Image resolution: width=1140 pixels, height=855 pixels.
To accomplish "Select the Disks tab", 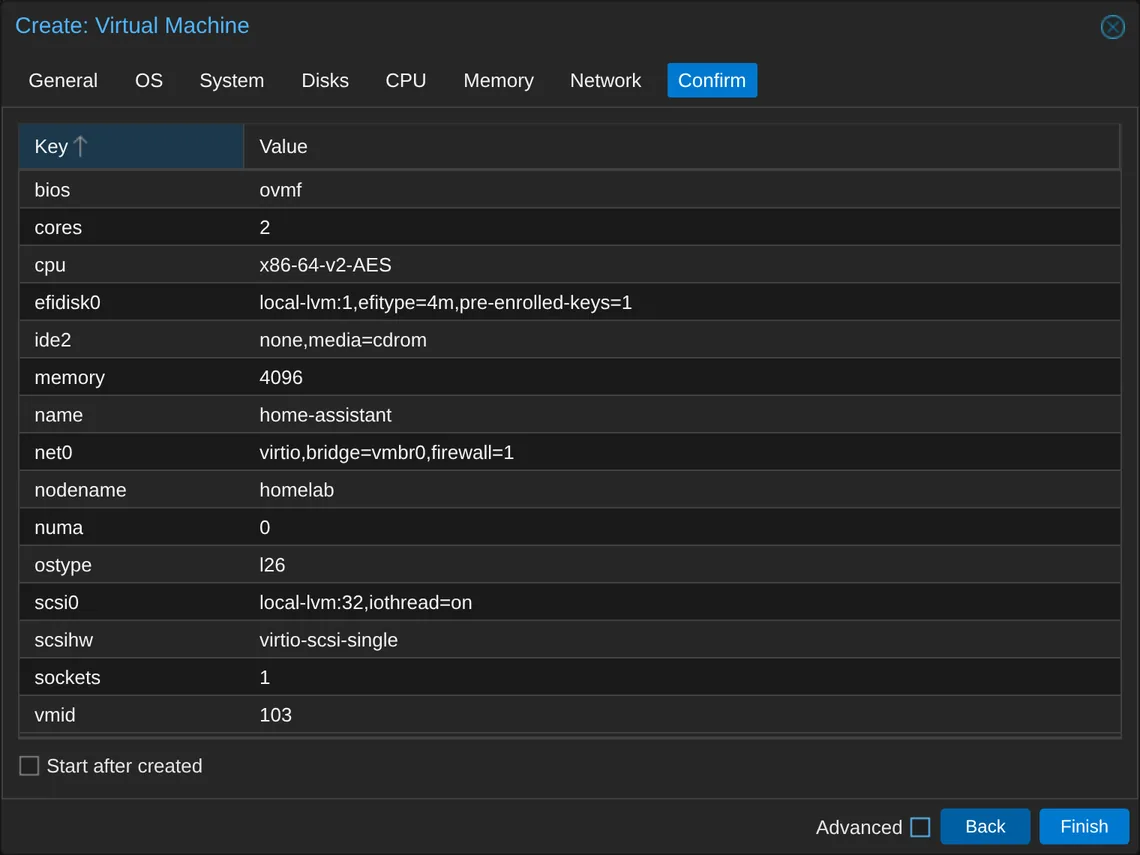I will click(325, 81).
